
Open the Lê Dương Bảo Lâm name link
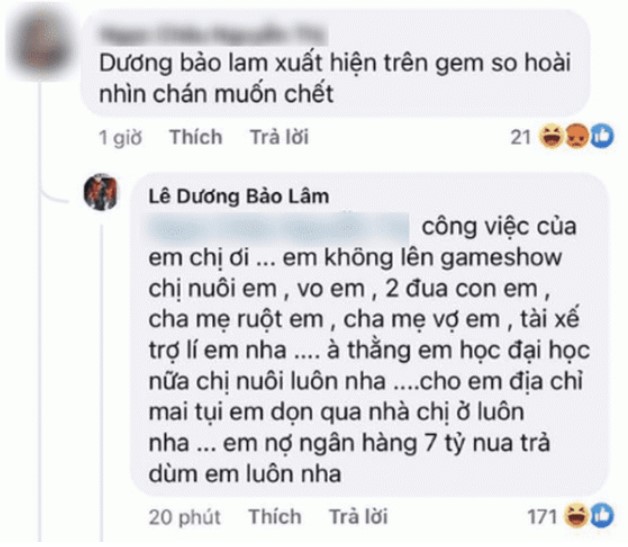point(239,196)
